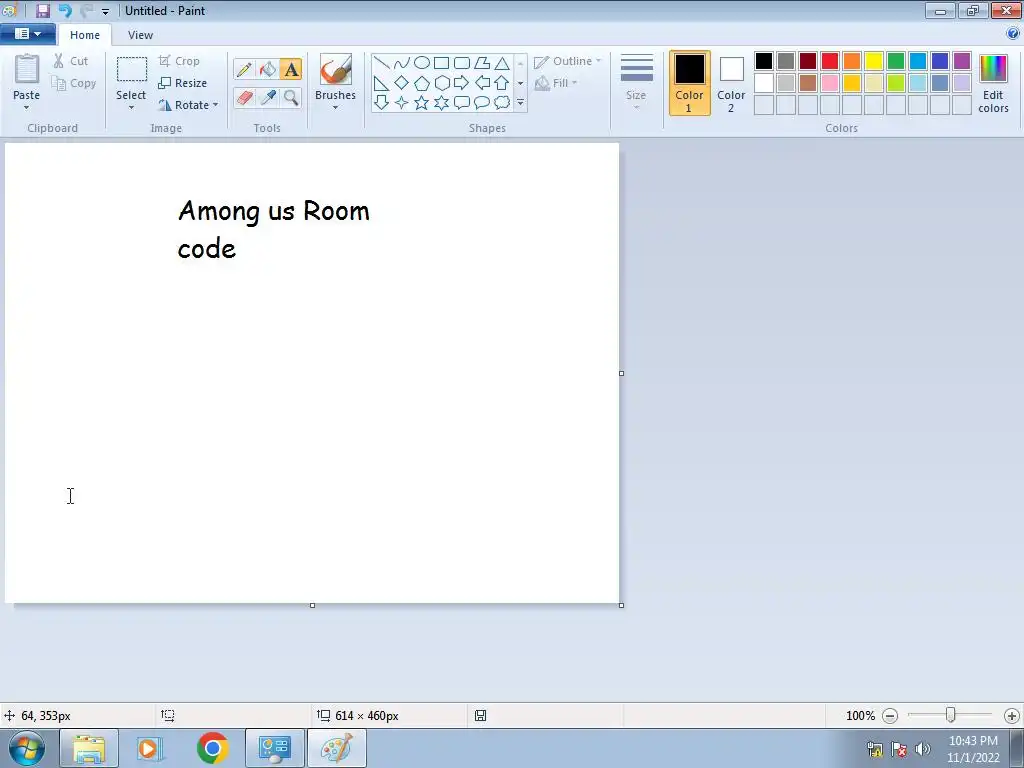Click the rectangular Select tool button
The height and width of the screenshot is (768, 1024).
tap(131, 70)
